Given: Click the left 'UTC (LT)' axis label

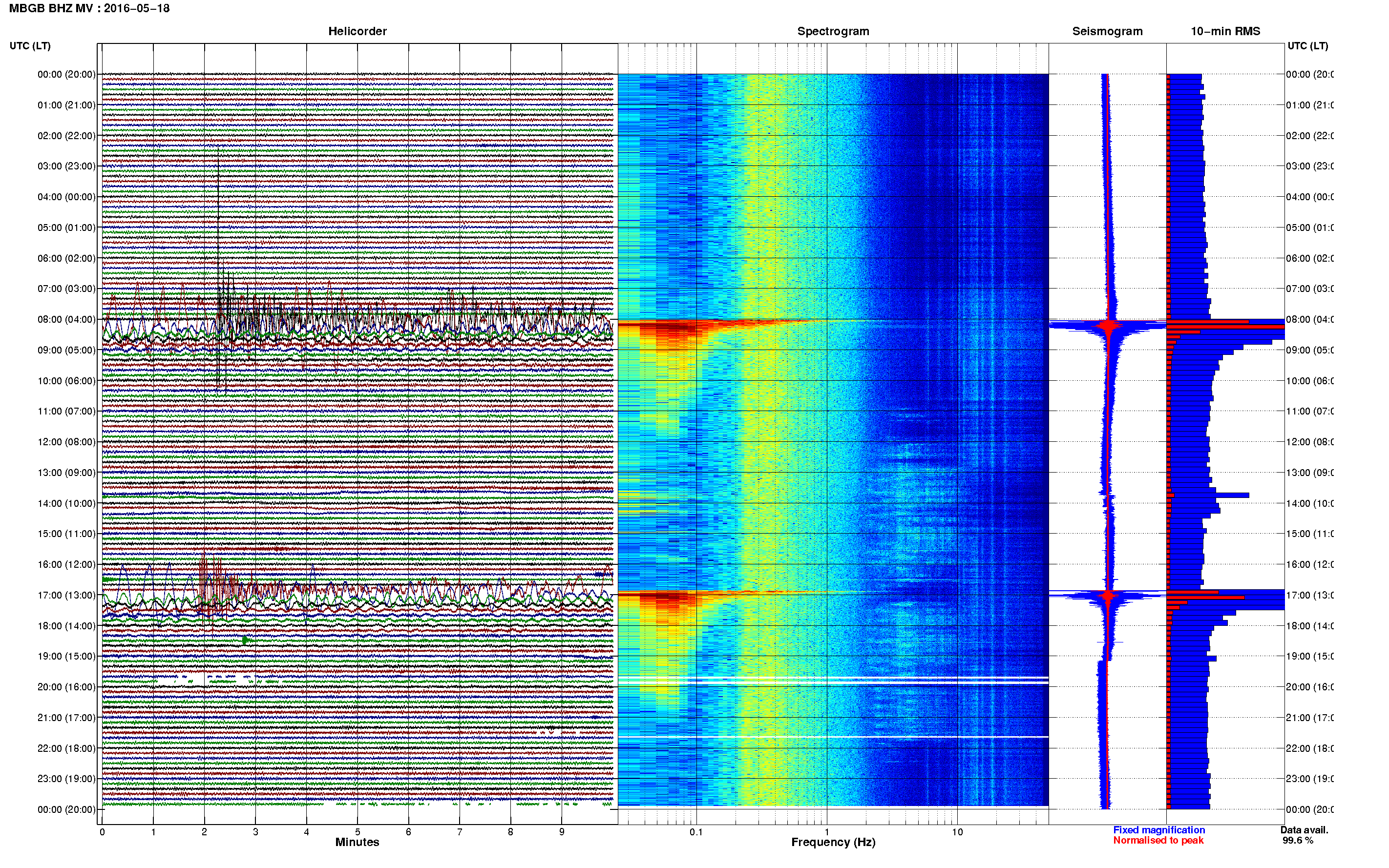Looking at the screenshot, I should point(30,46).
